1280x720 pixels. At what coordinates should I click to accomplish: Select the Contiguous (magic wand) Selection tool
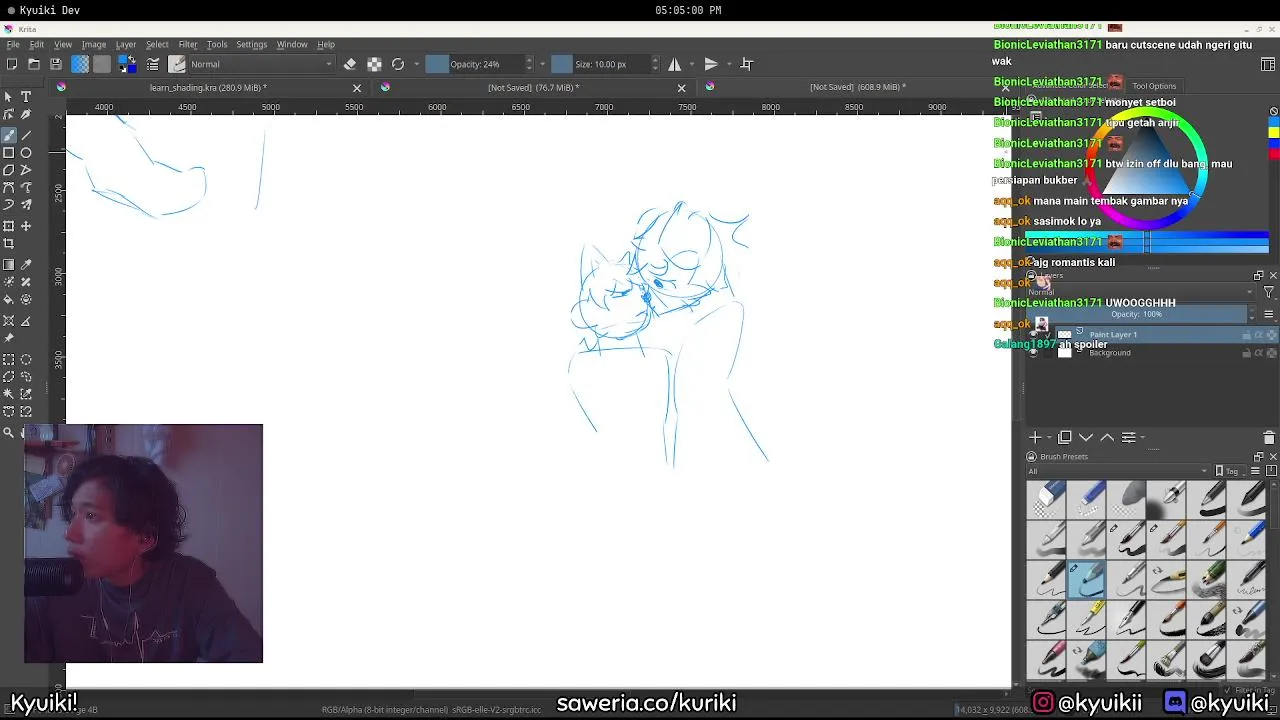9,394
